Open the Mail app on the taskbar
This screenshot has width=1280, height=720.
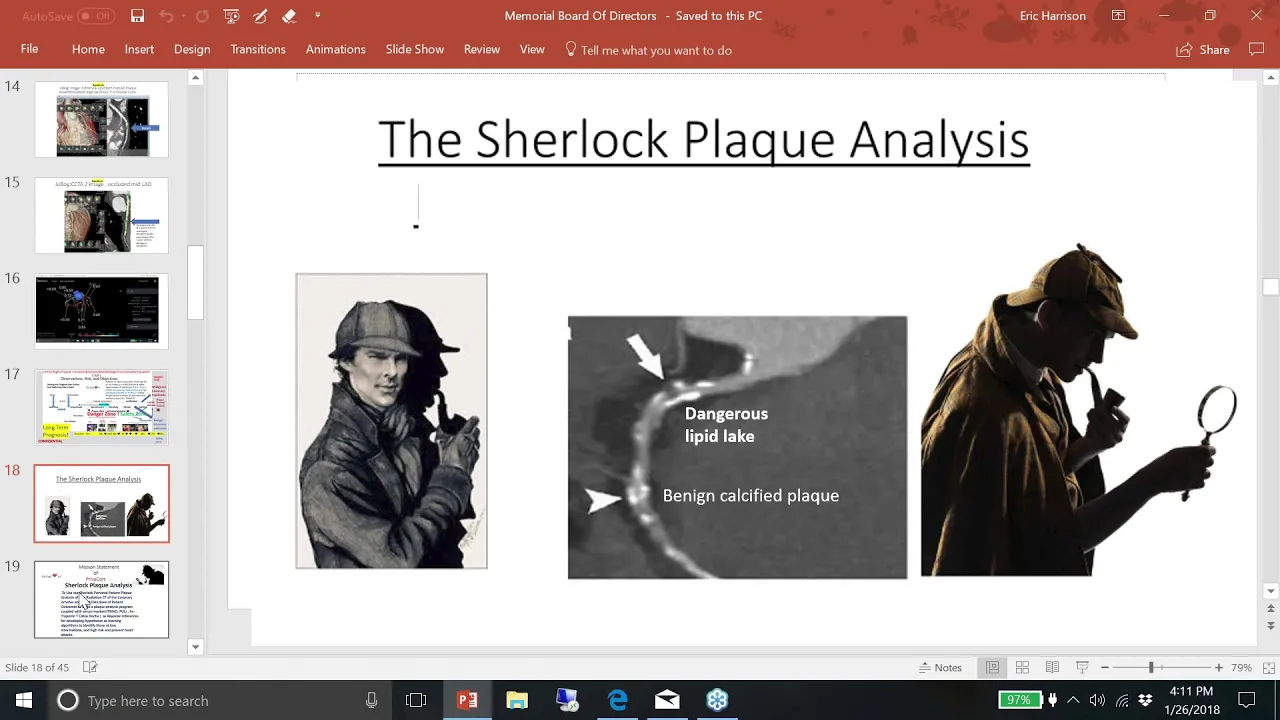pos(667,701)
